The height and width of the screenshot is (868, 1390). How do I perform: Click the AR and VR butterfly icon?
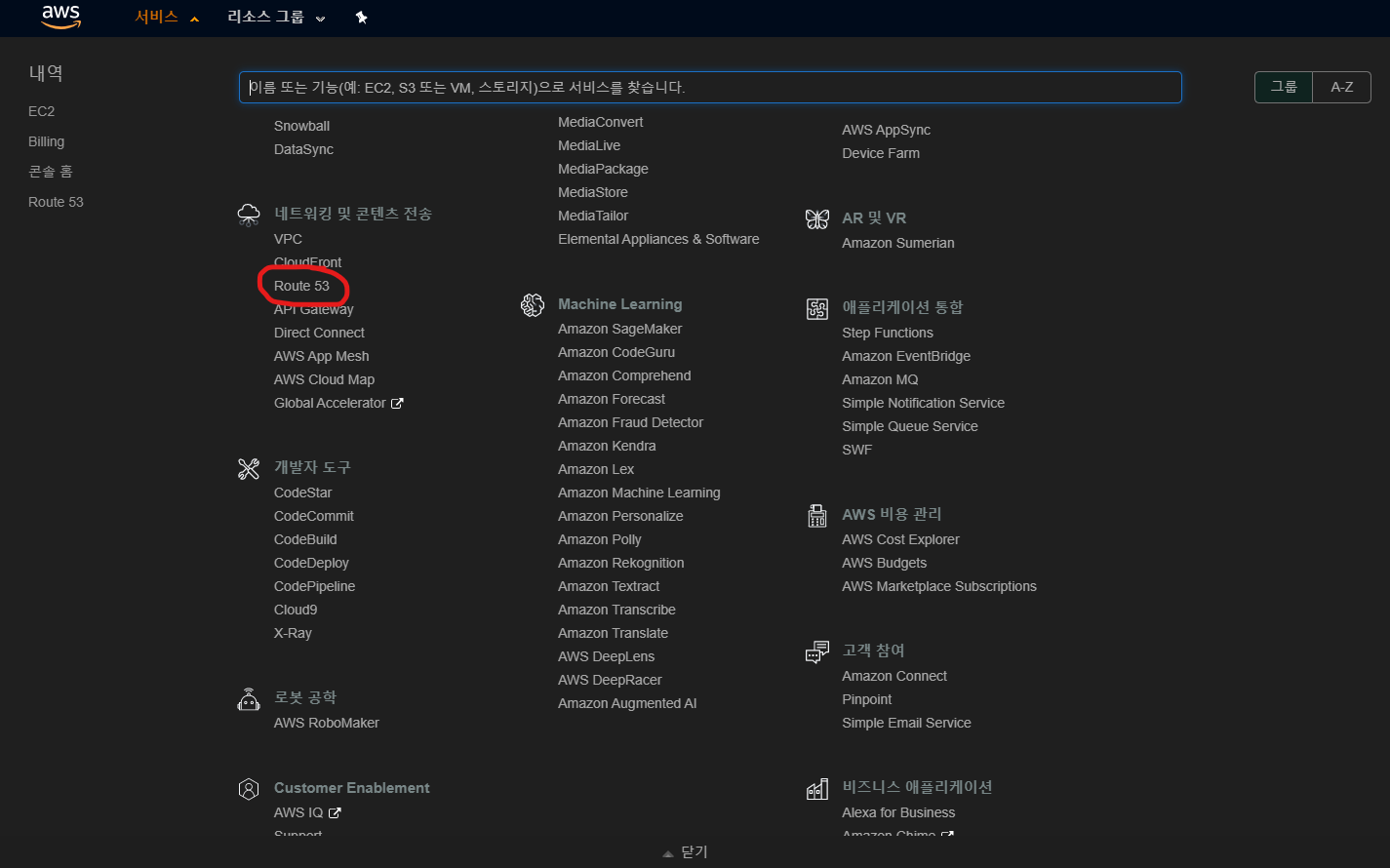tap(817, 218)
